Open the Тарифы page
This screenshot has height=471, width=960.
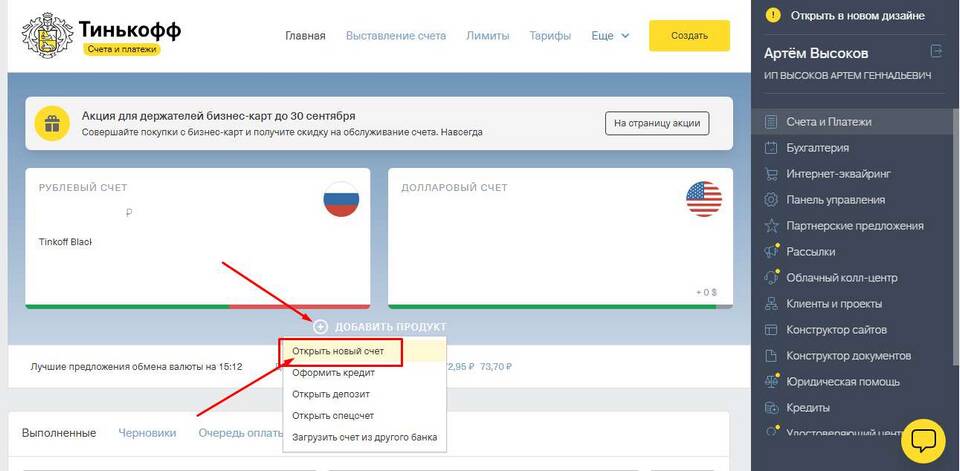550,36
